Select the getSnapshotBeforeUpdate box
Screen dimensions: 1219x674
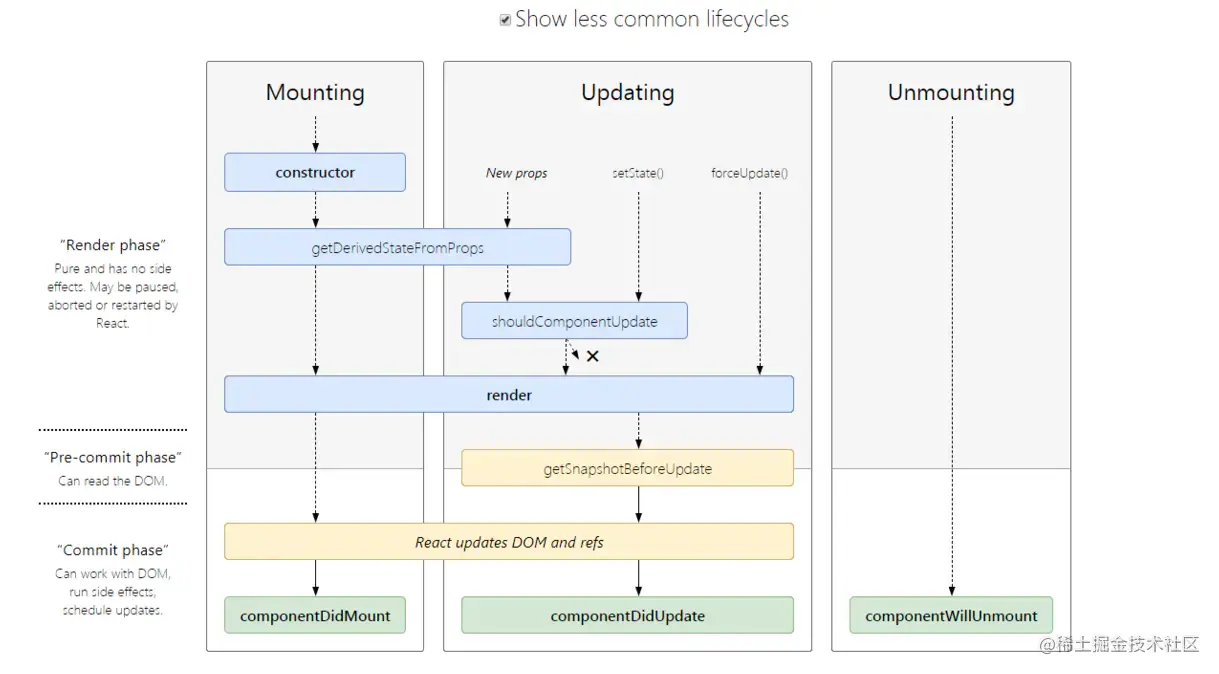click(627, 468)
